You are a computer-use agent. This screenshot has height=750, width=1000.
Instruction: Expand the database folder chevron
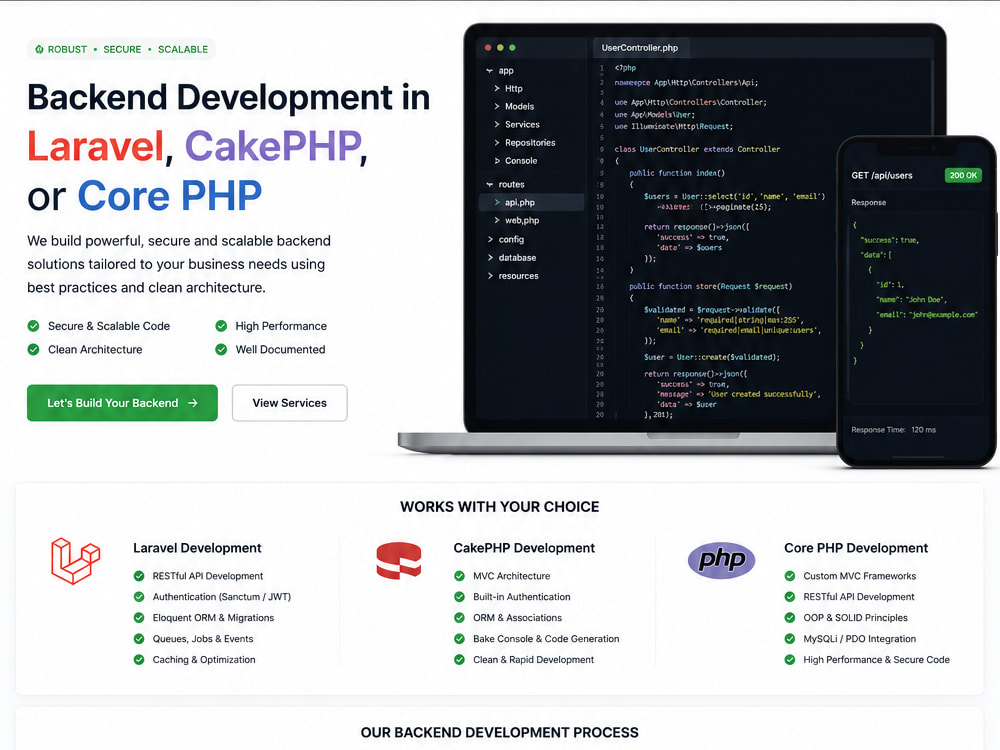(490, 258)
